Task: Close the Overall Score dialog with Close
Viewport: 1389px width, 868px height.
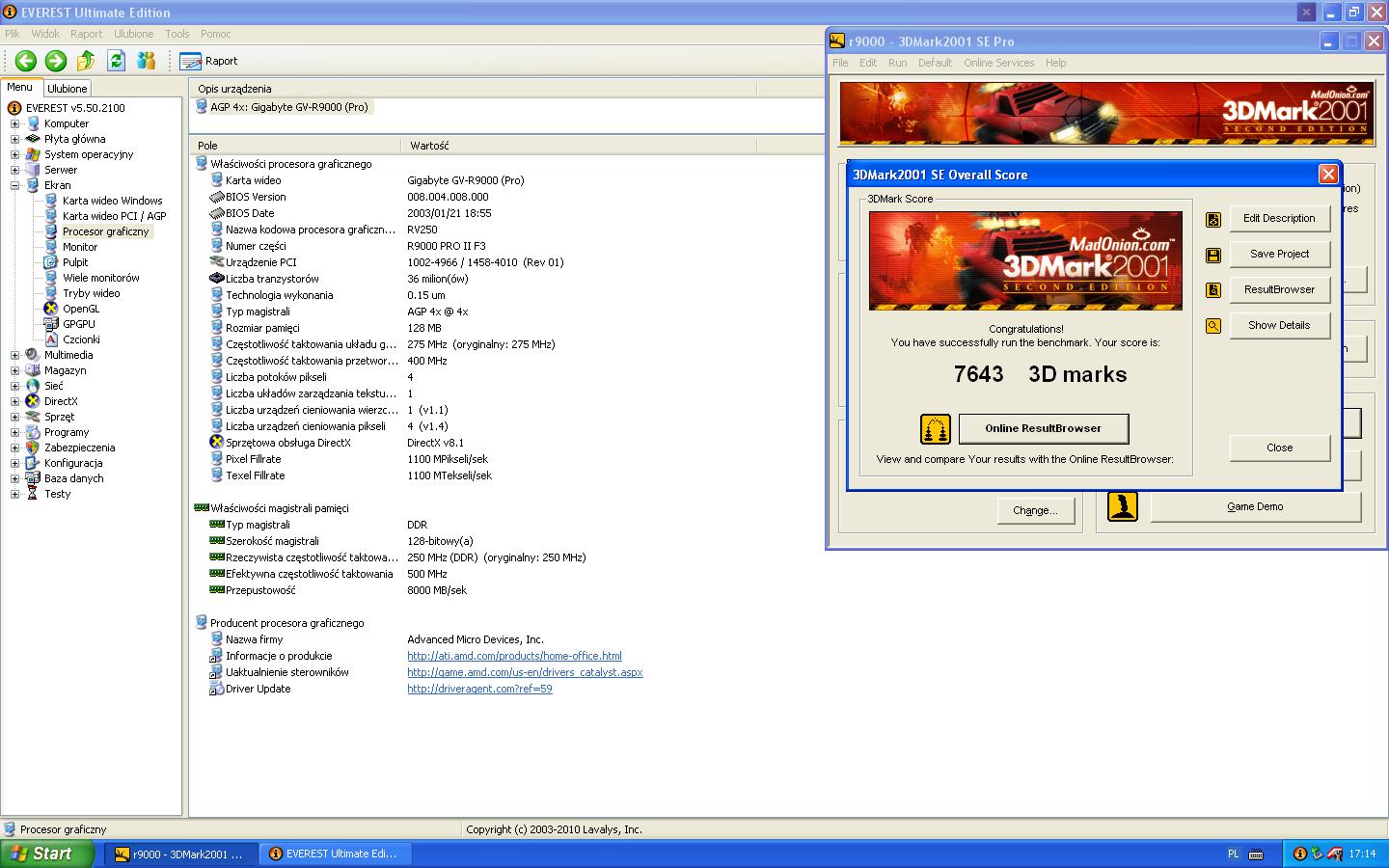Action: click(1279, 448)
